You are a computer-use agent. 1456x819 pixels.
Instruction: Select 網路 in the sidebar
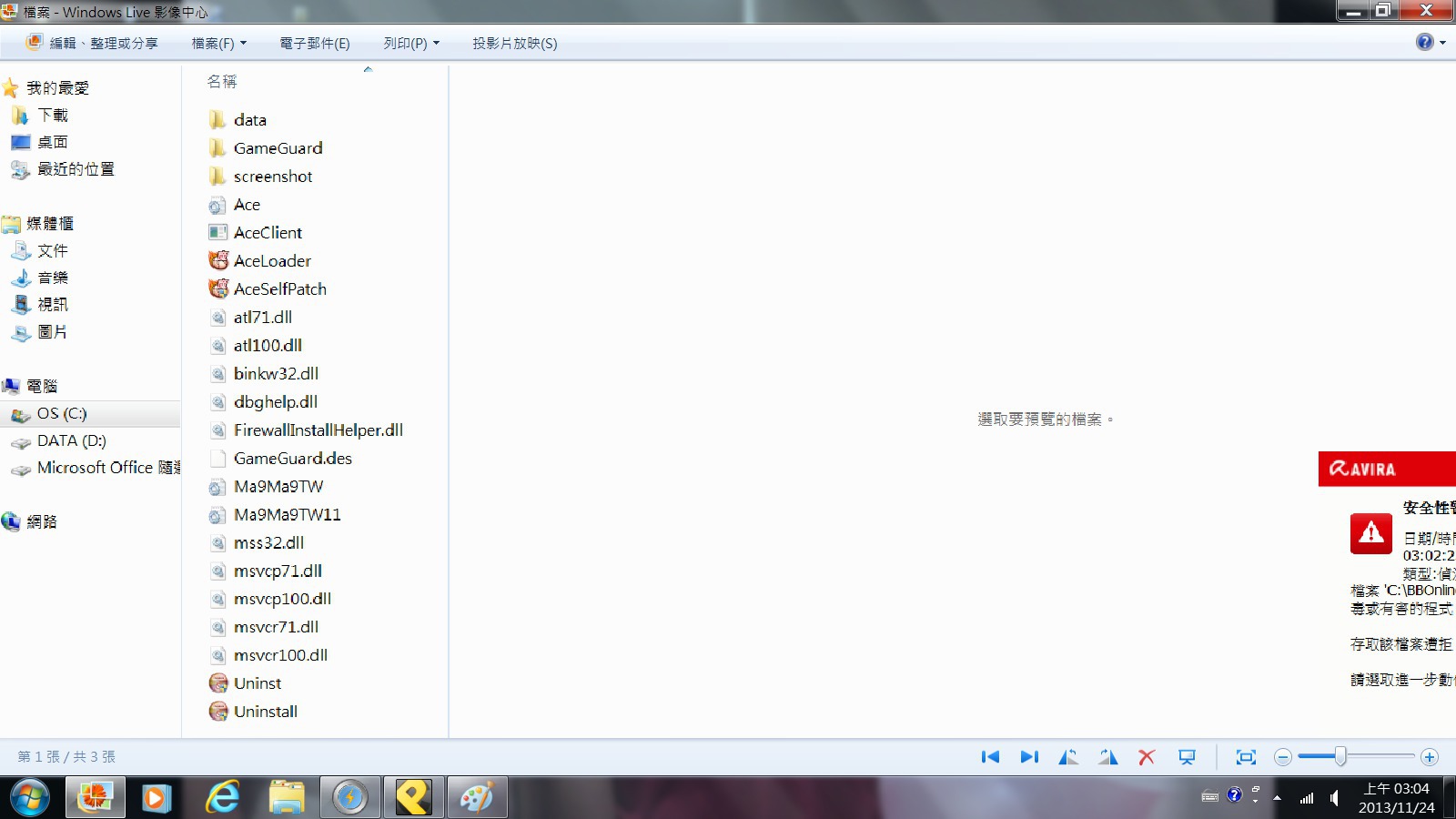tap(42, 521)
